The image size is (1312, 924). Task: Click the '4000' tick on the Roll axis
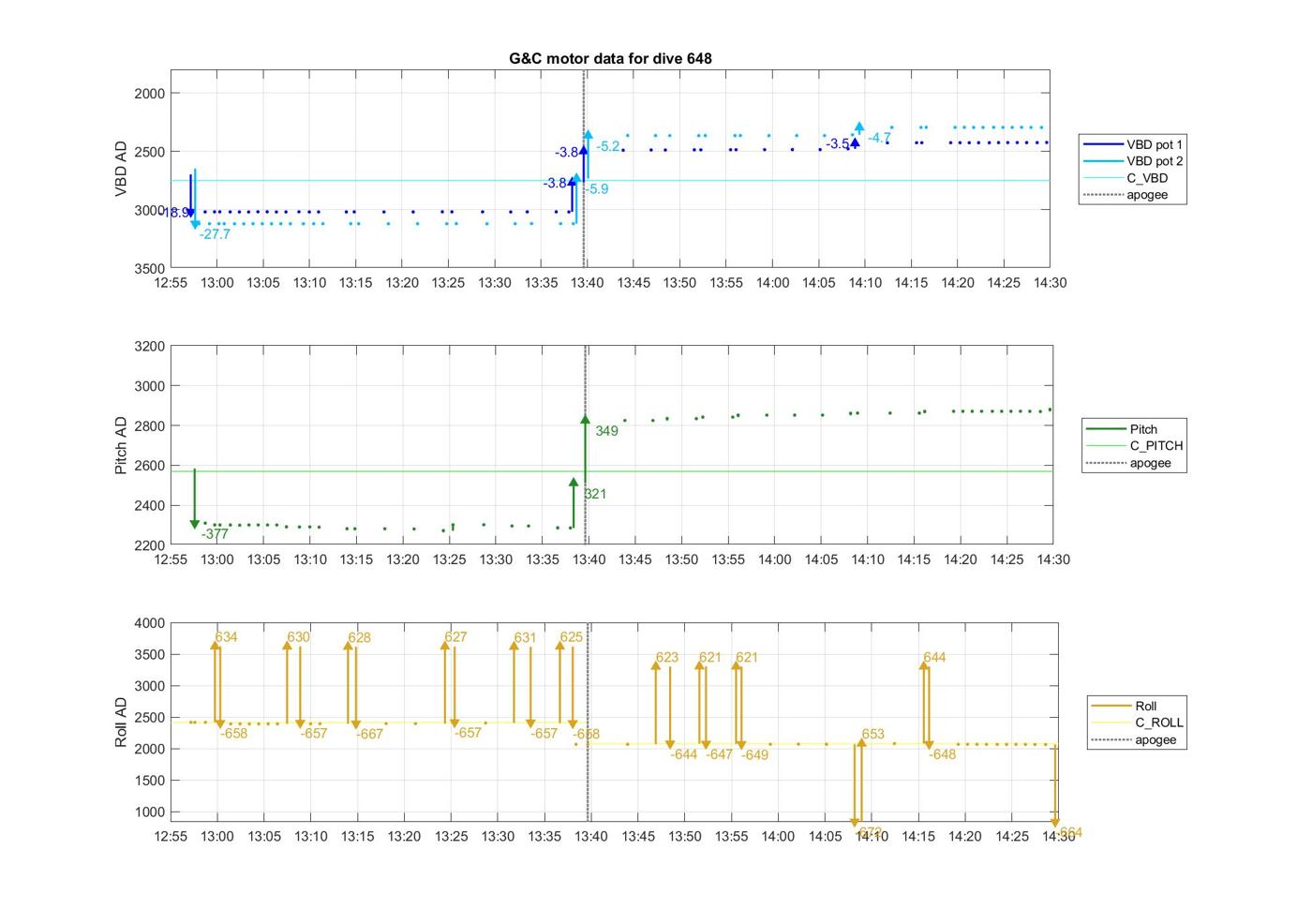click(x=149, y=623)
